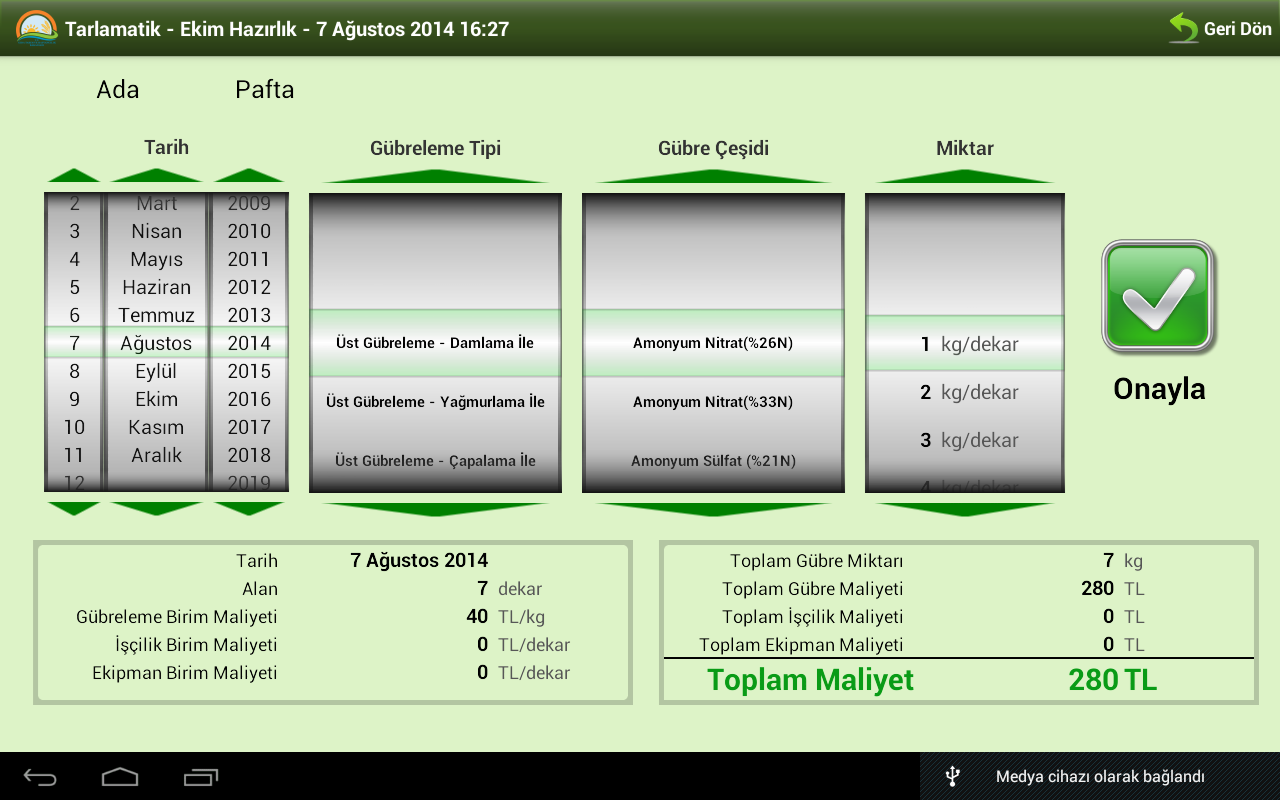The height and width of the screenshot is (800, 1280).
Task: Click up arrow above Gübreleme Tipi wheel
Action: coord(435,175)
